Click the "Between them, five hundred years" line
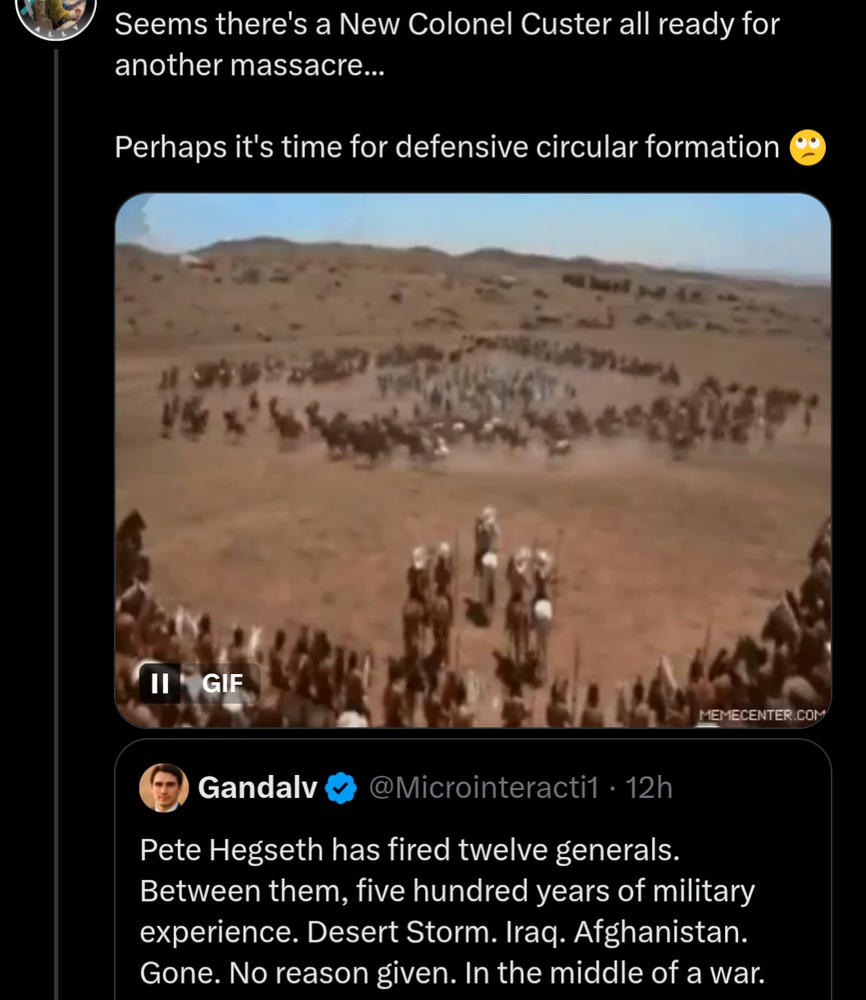 [447, 890]
